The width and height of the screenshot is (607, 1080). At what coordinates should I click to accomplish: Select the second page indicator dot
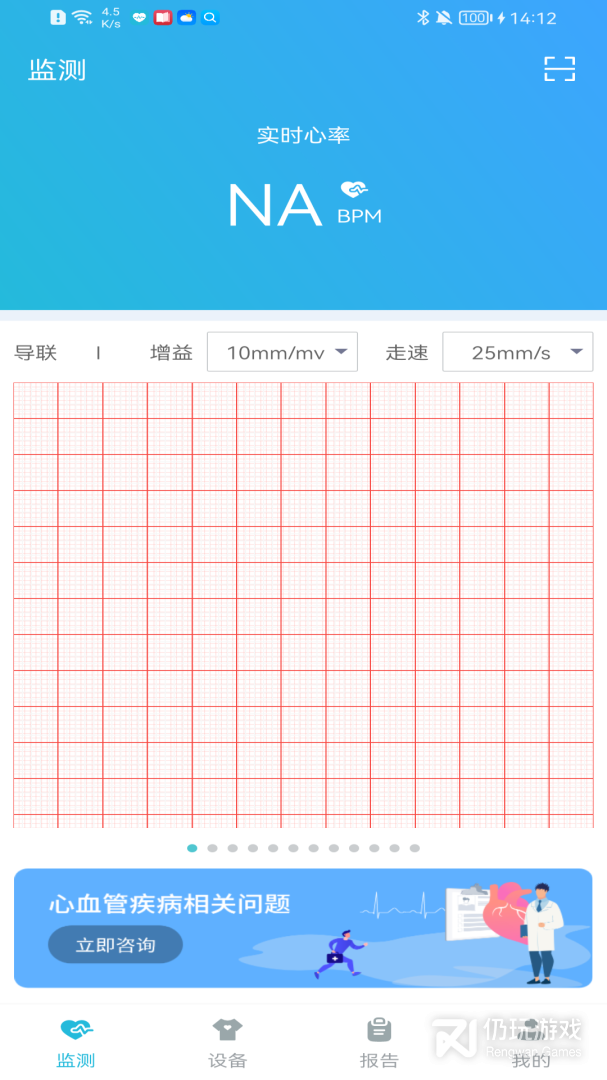tap(212, 848)
